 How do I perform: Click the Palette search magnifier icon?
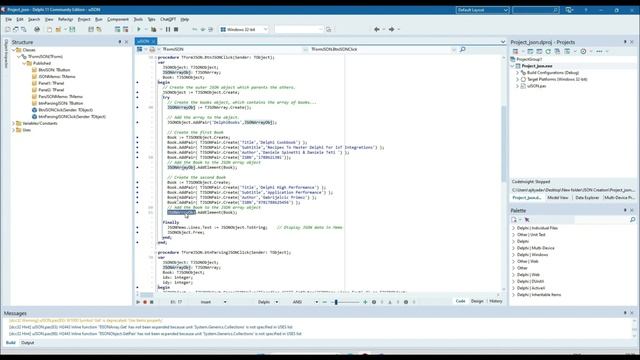(x=632, y=220)
